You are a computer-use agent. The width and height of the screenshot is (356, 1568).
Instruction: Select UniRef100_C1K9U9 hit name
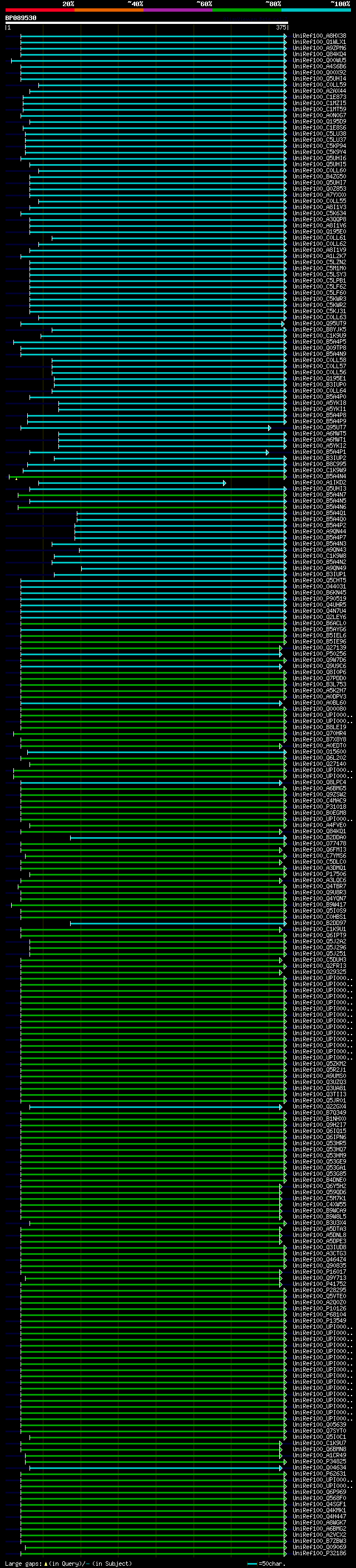[x=319, y=335]
